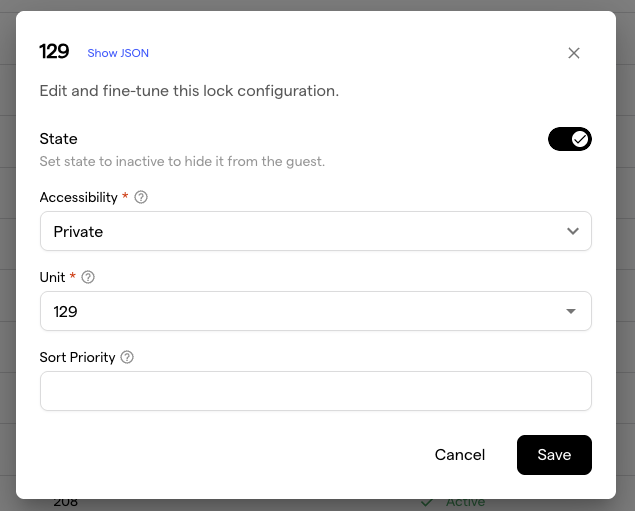The height and width of the screenshot is (511, 635).
Task: Click the Unit help question icon
Action: tap(88, 278)
